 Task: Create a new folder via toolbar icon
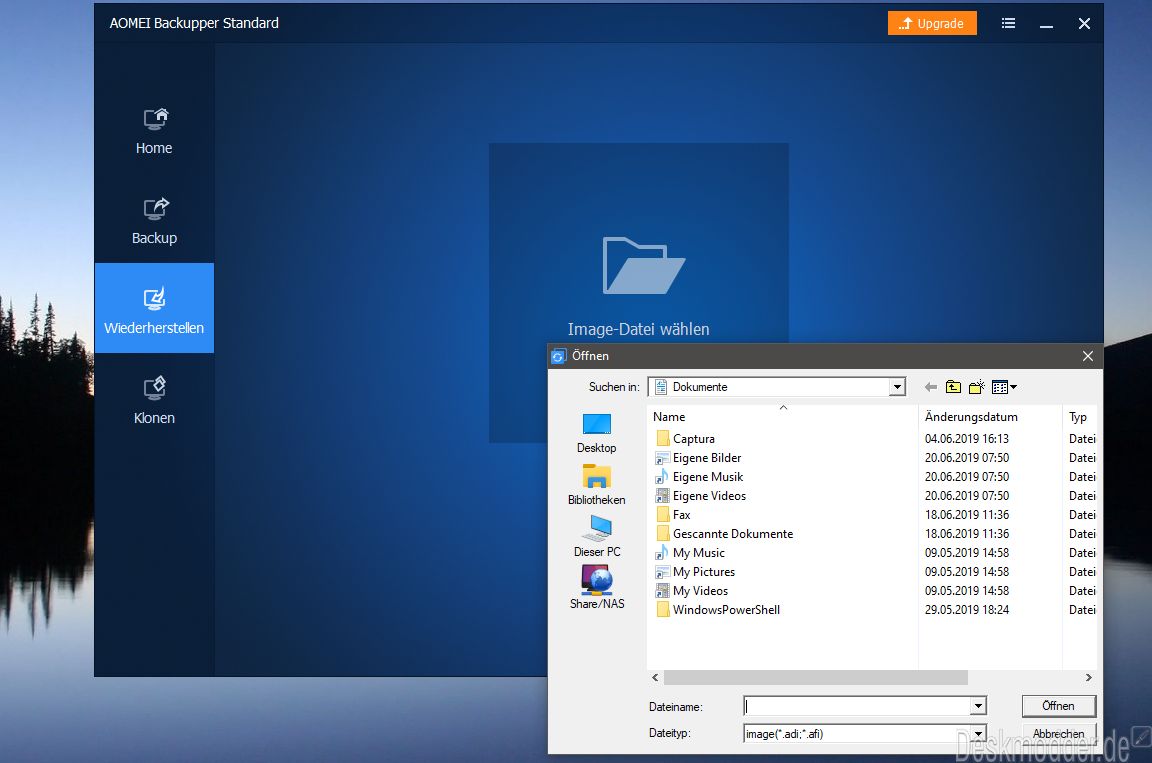pyautogui.click(x=976, y=387)
